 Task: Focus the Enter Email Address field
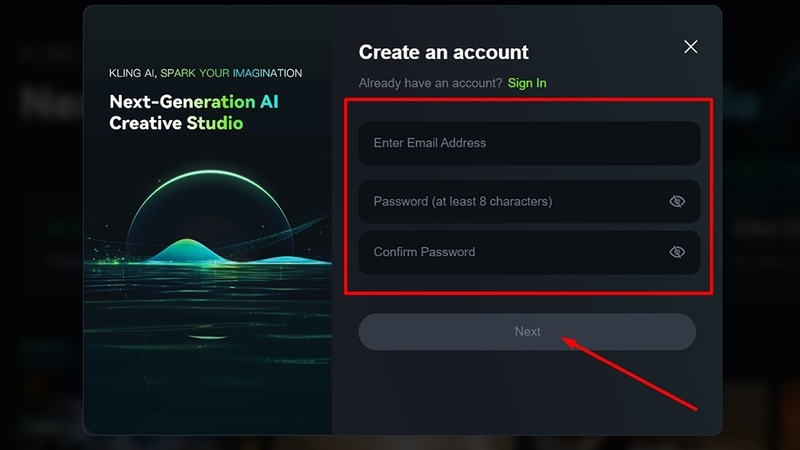click(x=510, y=143)
